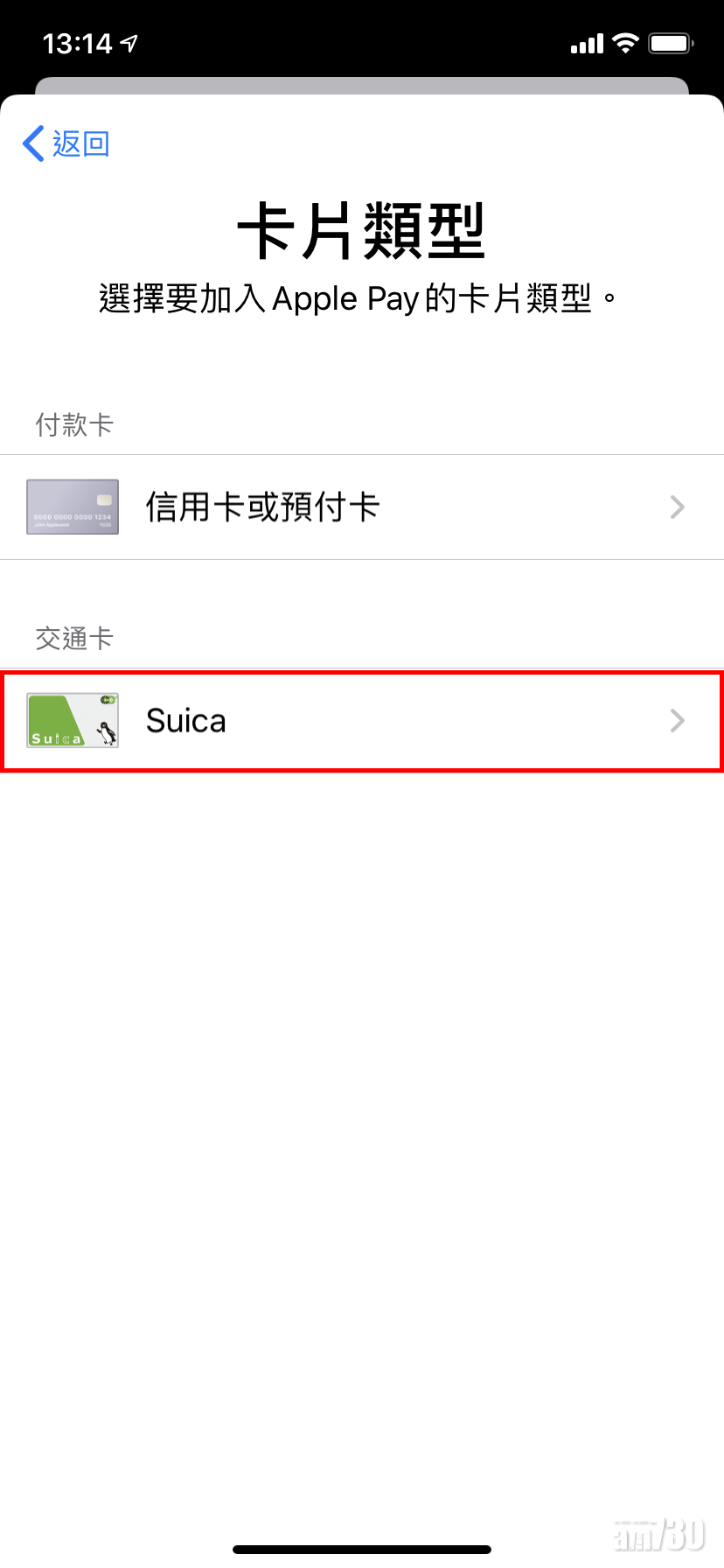This screenshot has width=724, height=1568.
Task: Tap the 返回 back text
Action: tap(81, 143)
